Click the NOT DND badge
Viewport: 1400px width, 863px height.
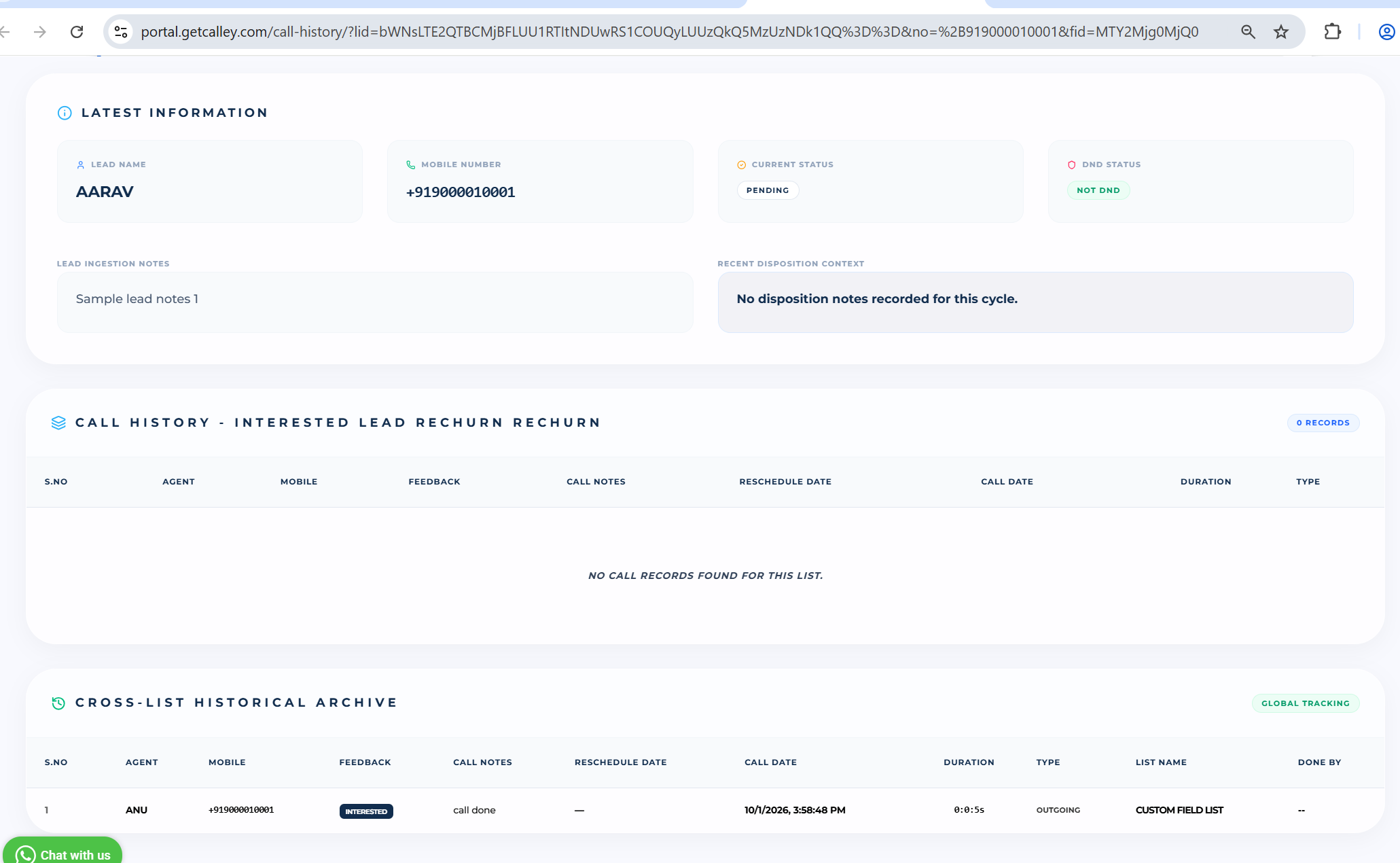[x=1098, y=190]
